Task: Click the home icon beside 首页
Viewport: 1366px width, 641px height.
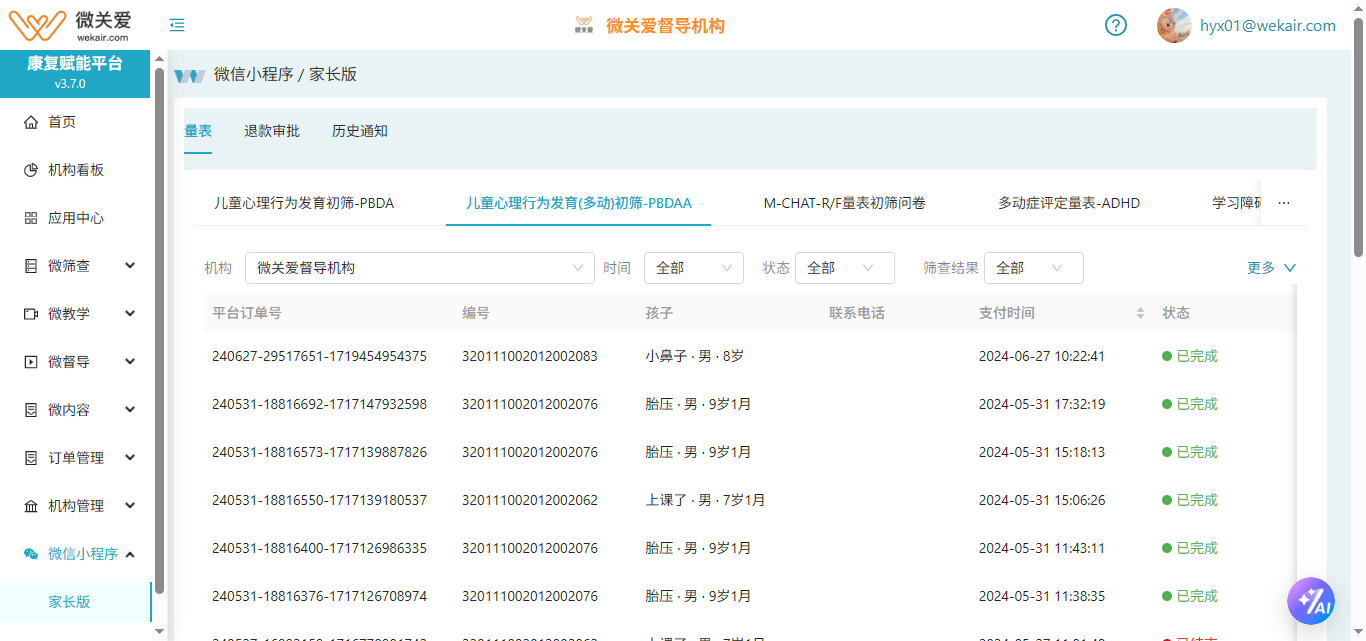Action: tap(31, 122)
